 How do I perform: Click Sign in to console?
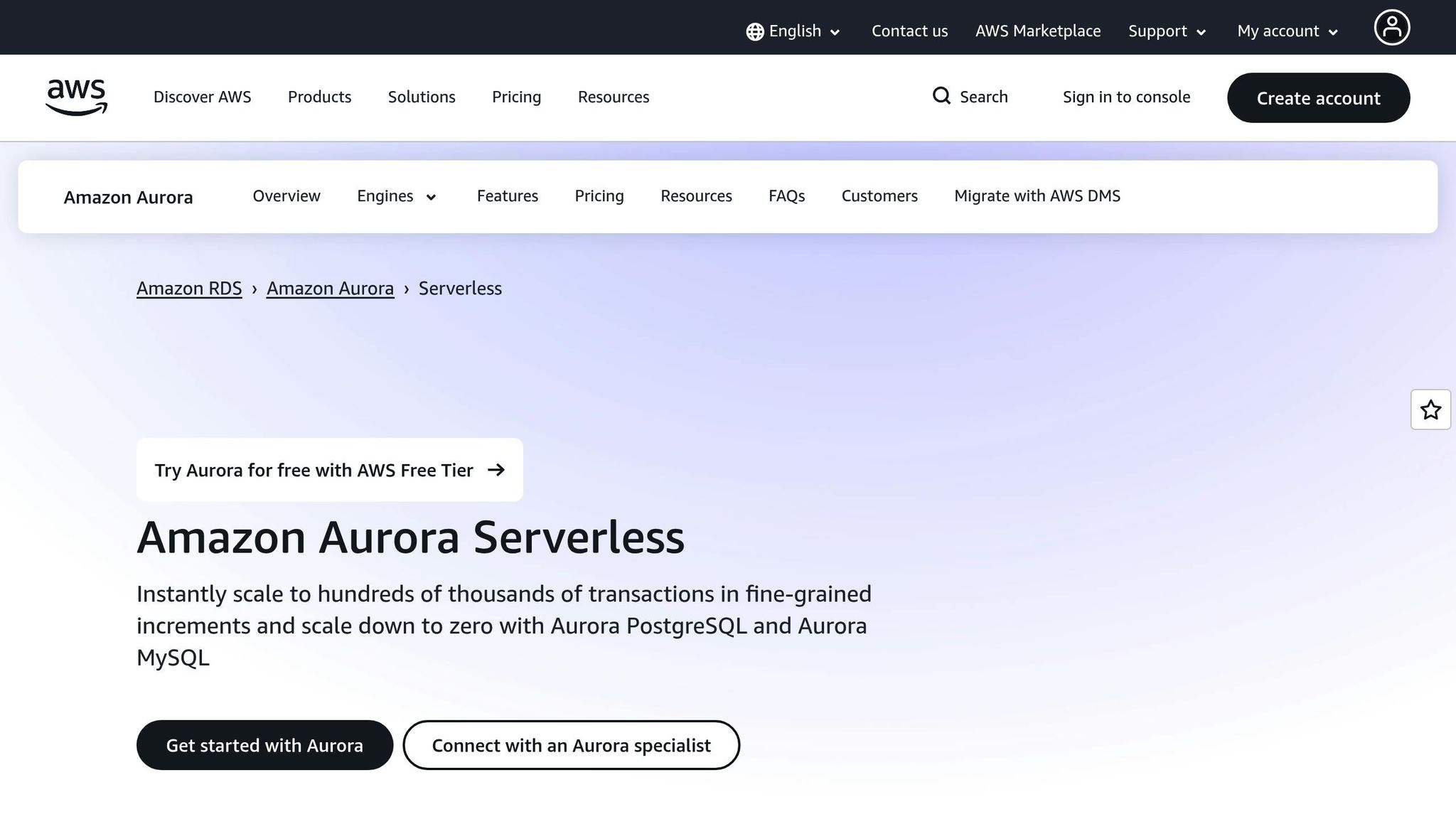[1126, 97]
